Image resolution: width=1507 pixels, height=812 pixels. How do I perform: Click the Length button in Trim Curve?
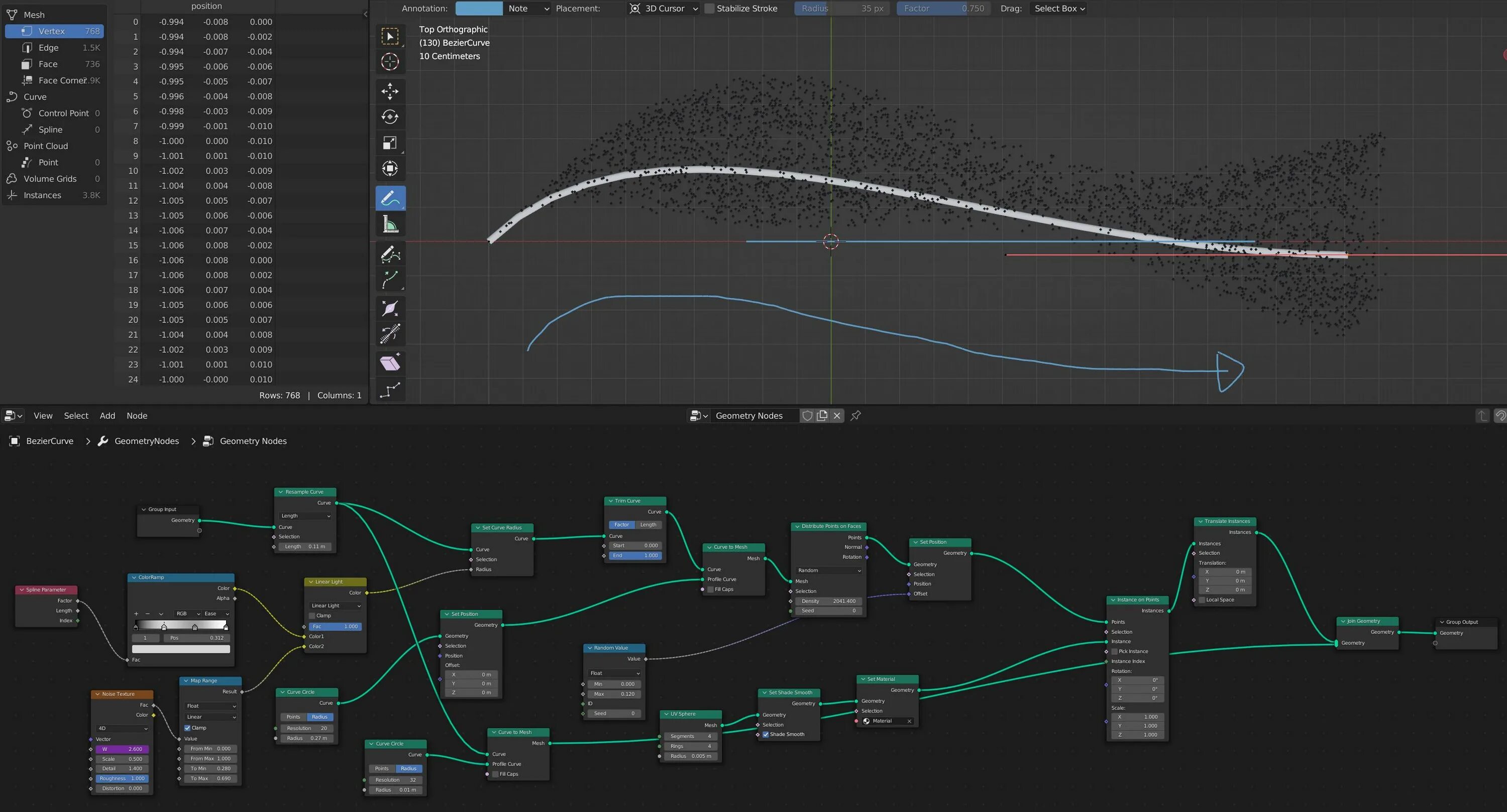pos(648,525)
